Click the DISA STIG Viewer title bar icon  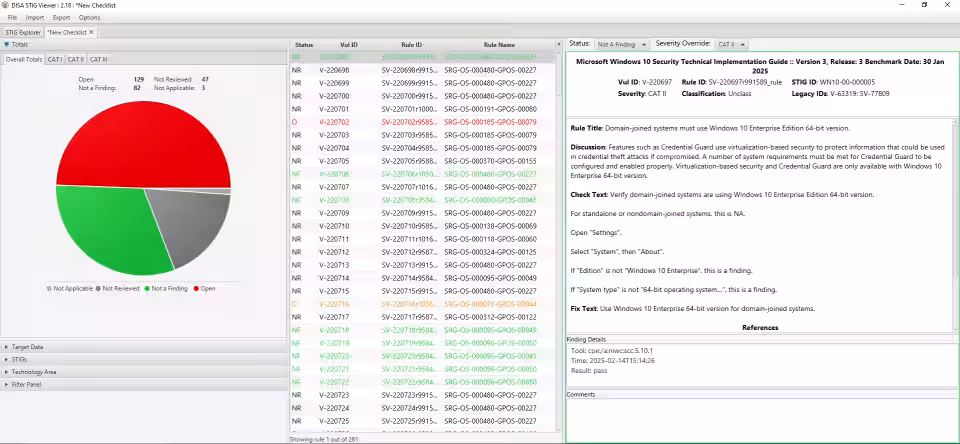pyautogui.click(x=7, y=5)
